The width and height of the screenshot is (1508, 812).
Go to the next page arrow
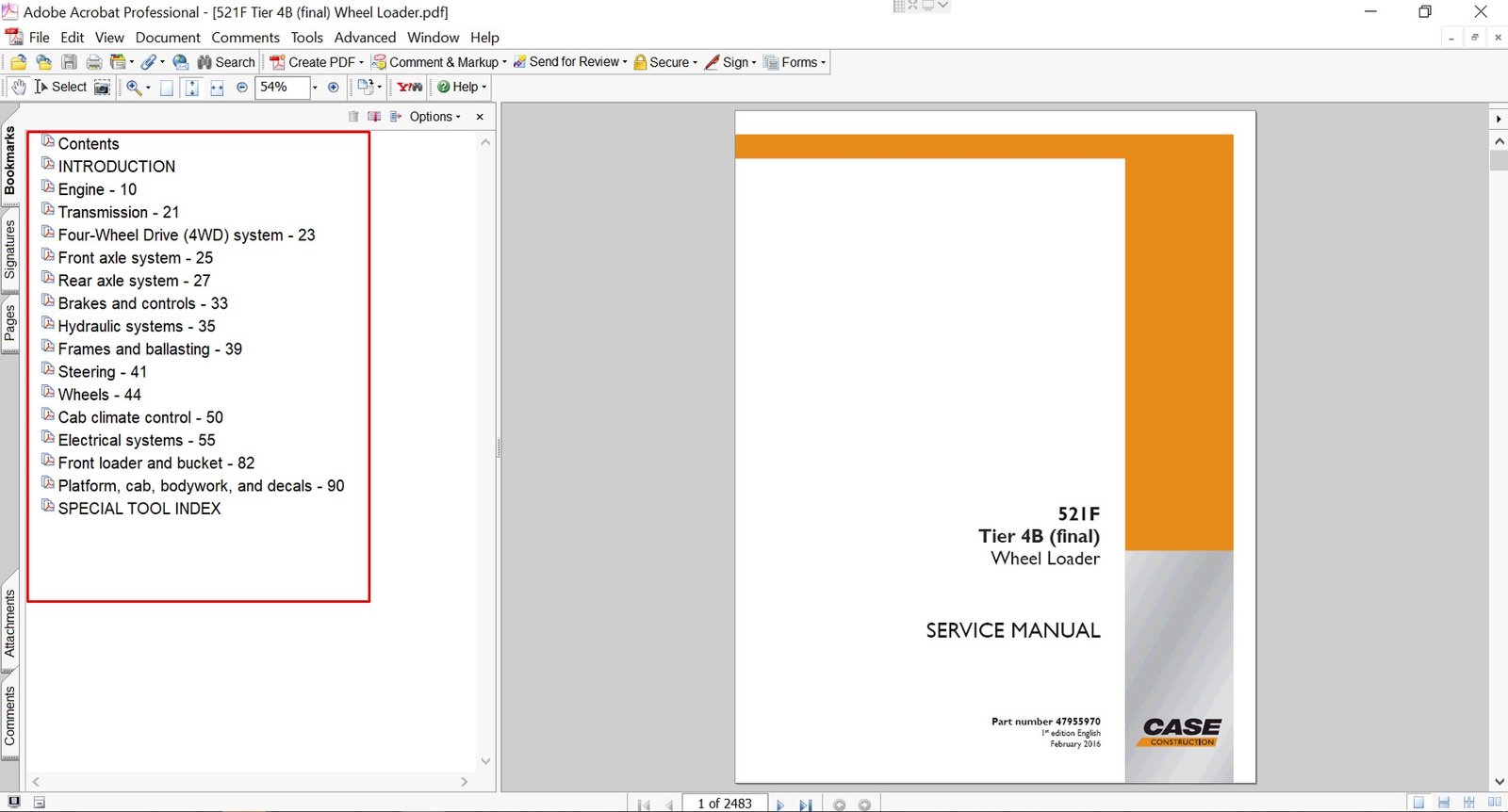pos(779,804)
